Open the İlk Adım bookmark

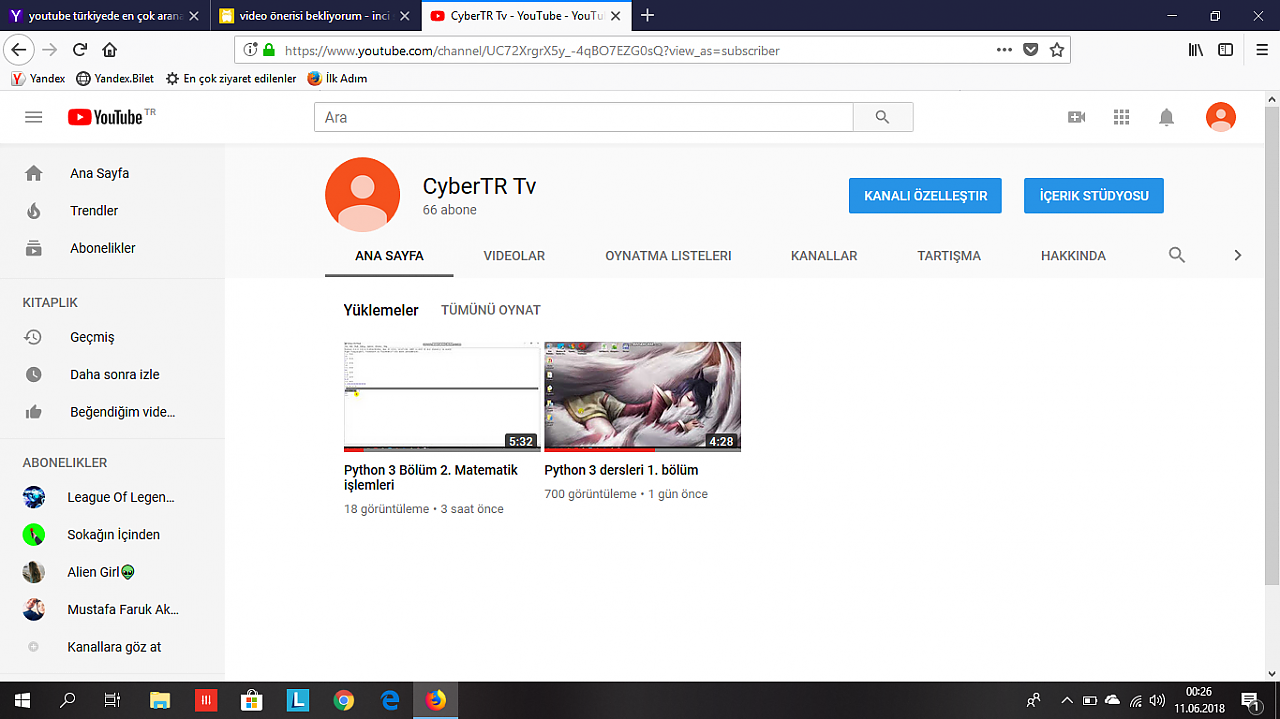(x=338, y=78)
